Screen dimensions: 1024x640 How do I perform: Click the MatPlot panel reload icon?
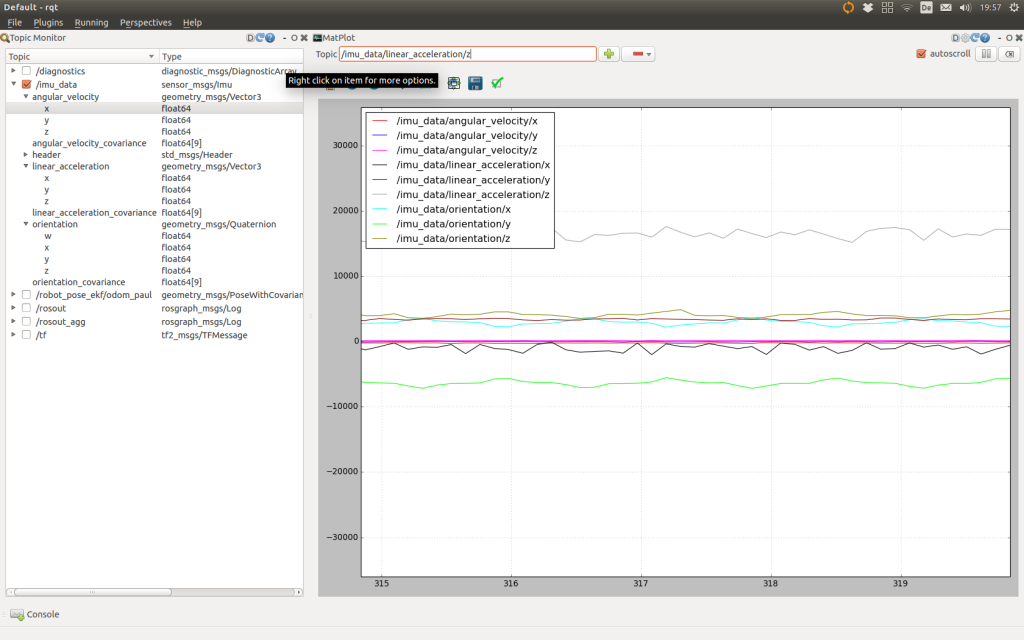pyautogui.click(x=974, y=38)
